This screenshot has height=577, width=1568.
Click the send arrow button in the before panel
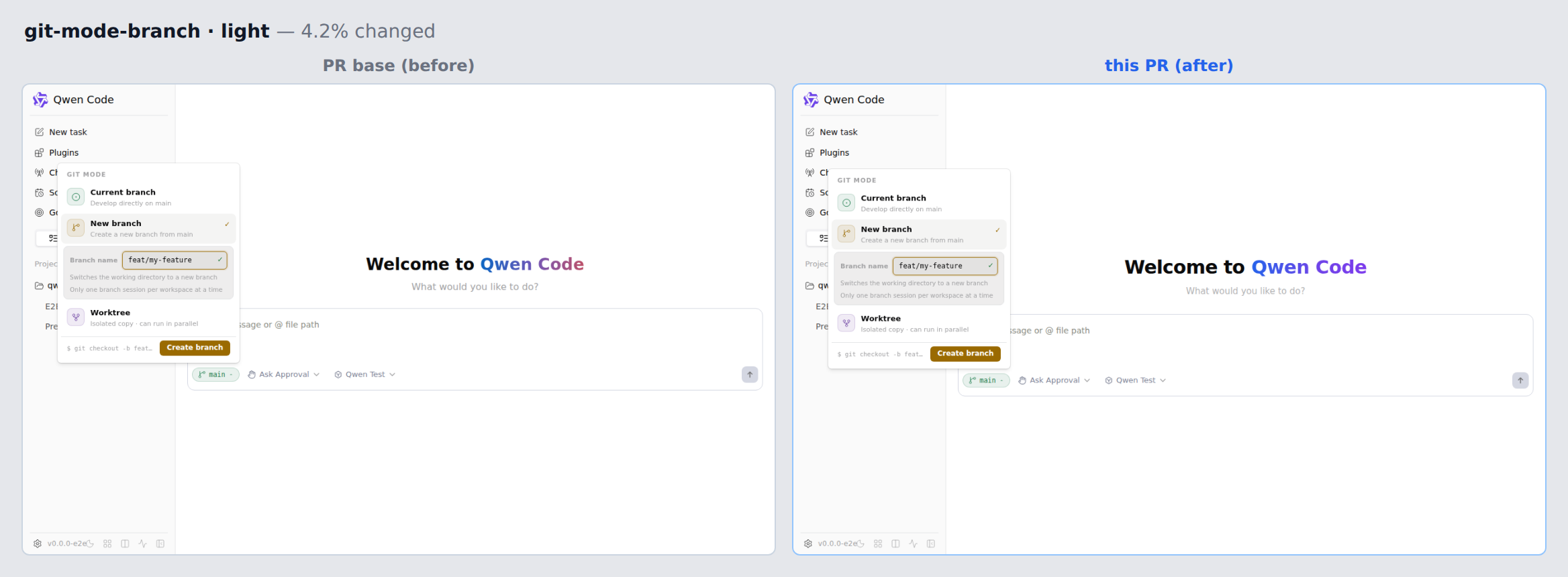point(750,374)
